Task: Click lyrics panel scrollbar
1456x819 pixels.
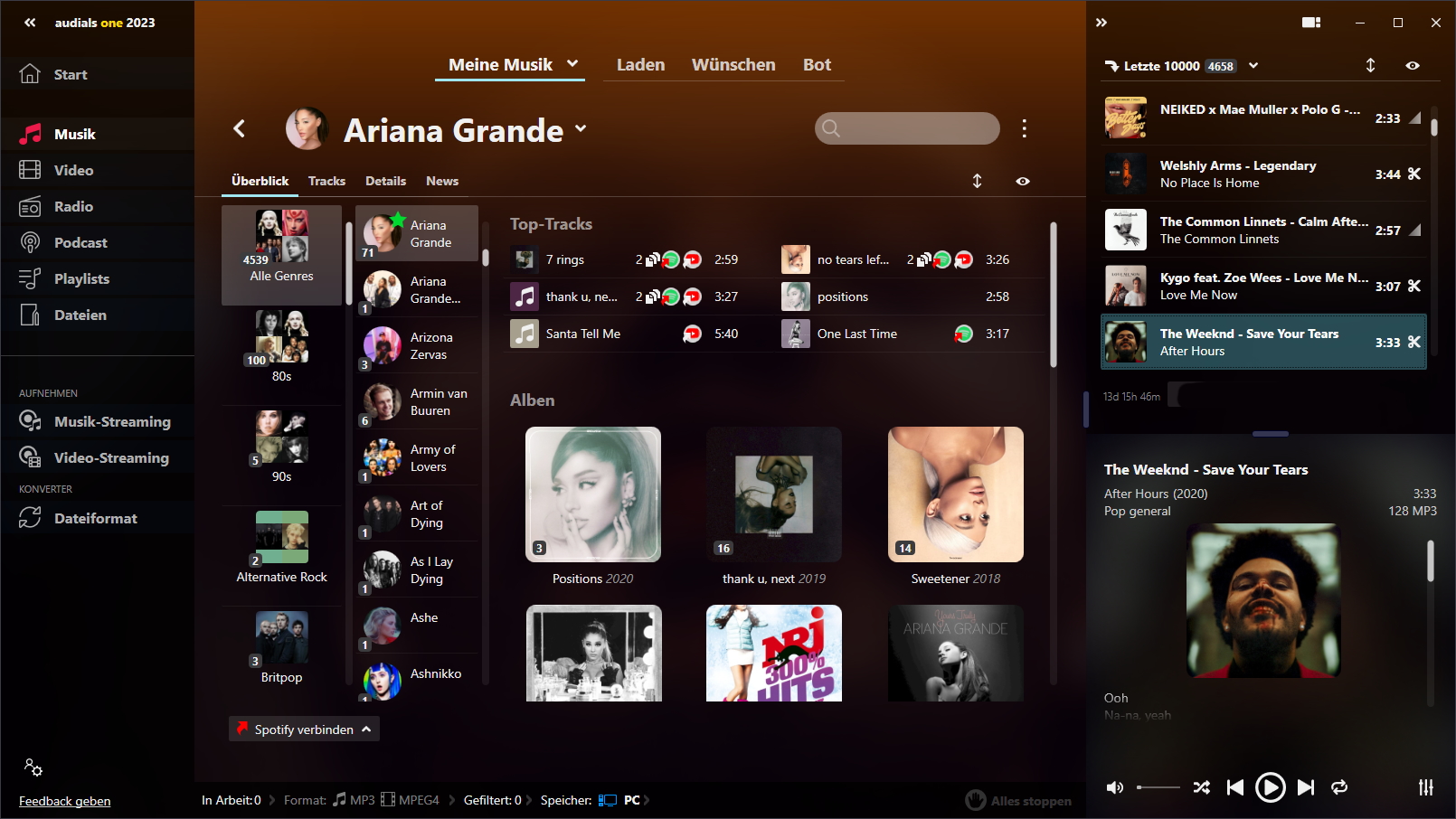Action: tap(1430, 560)
